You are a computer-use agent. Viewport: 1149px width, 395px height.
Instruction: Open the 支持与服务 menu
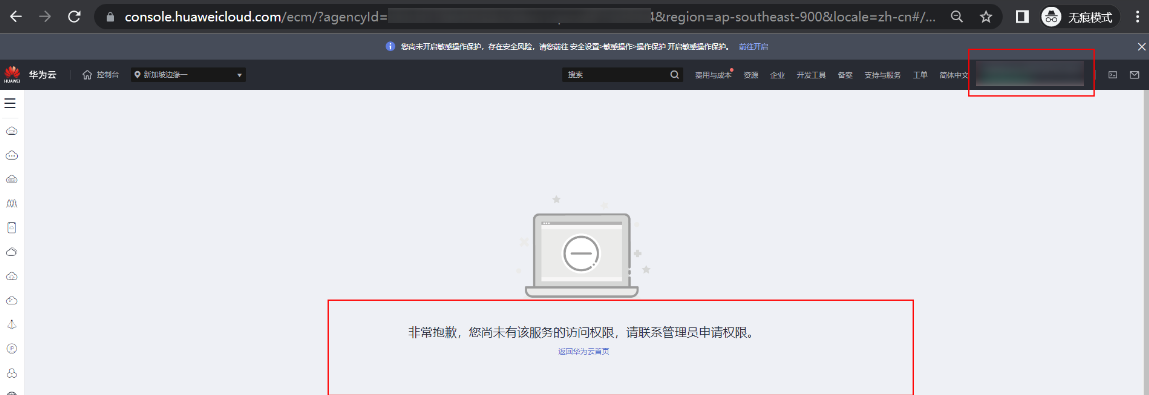coord(883,75)
